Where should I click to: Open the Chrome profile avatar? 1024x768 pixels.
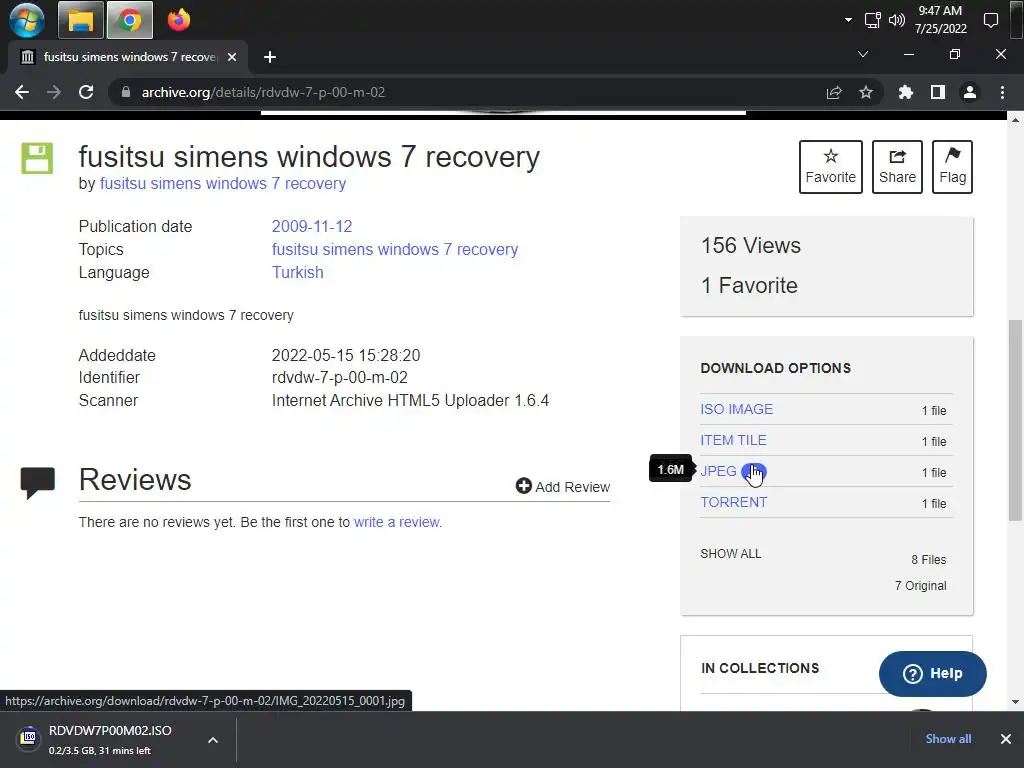click(970, 93)
